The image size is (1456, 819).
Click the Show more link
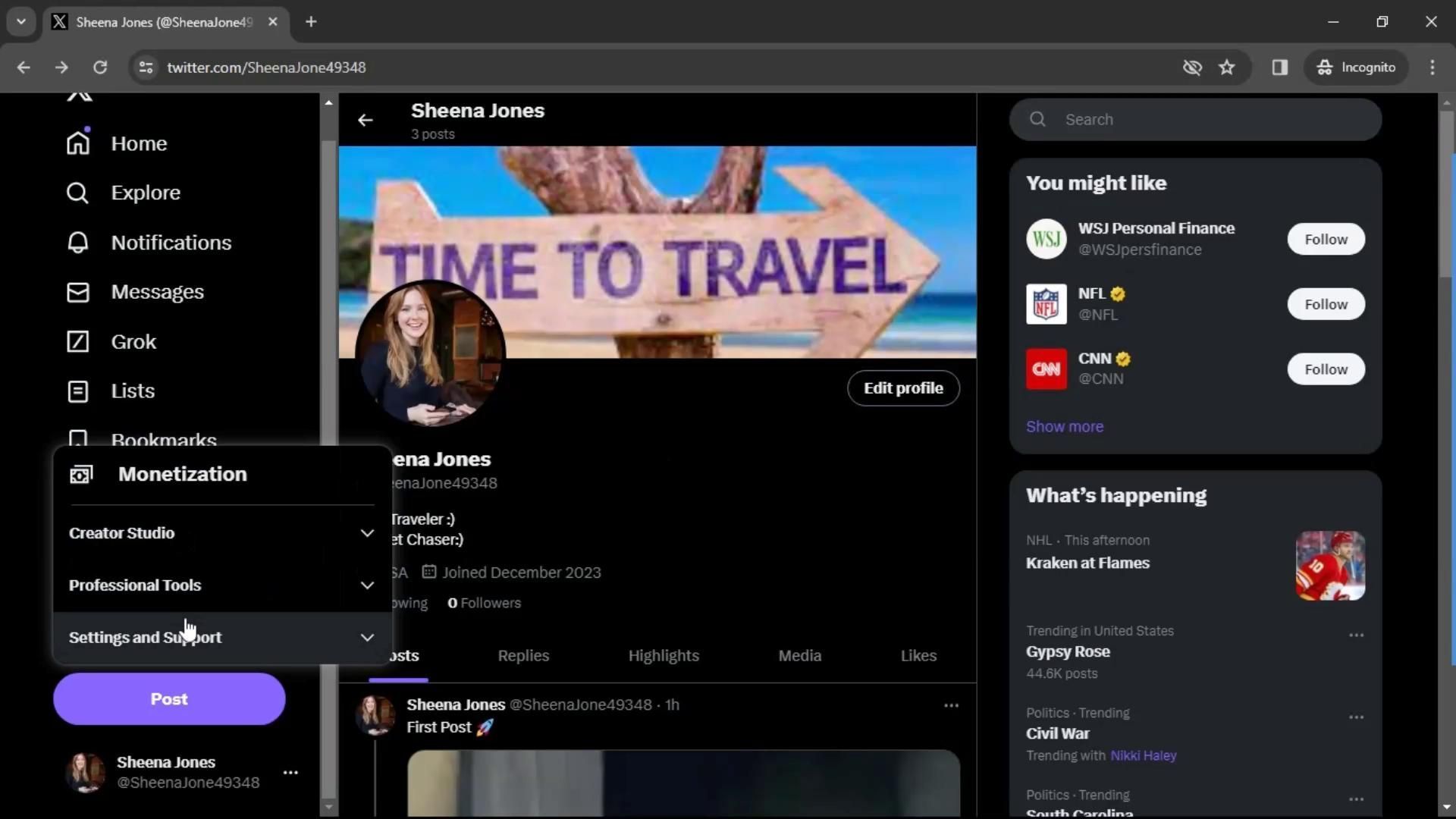(1065, 427)
